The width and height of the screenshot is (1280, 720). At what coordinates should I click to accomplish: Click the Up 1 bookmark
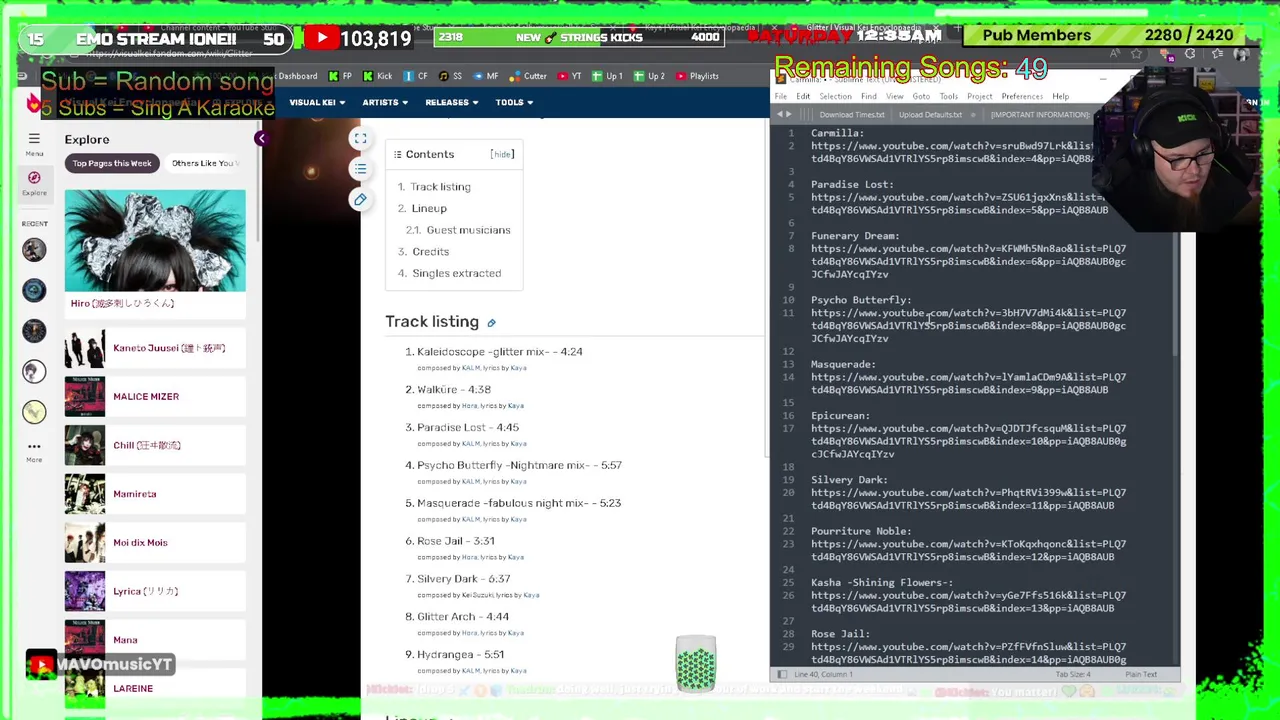607,76
